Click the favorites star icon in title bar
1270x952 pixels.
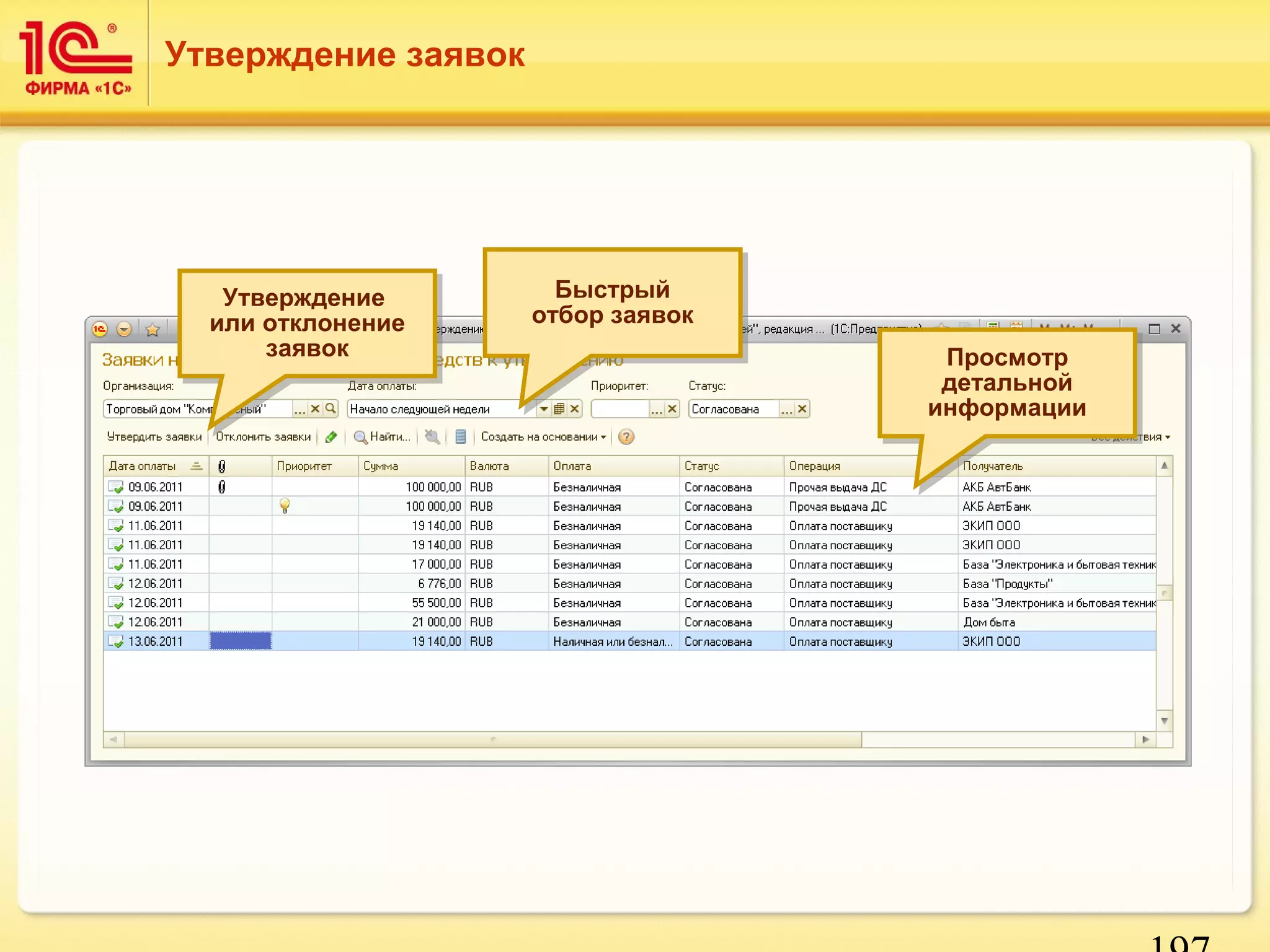153,329
